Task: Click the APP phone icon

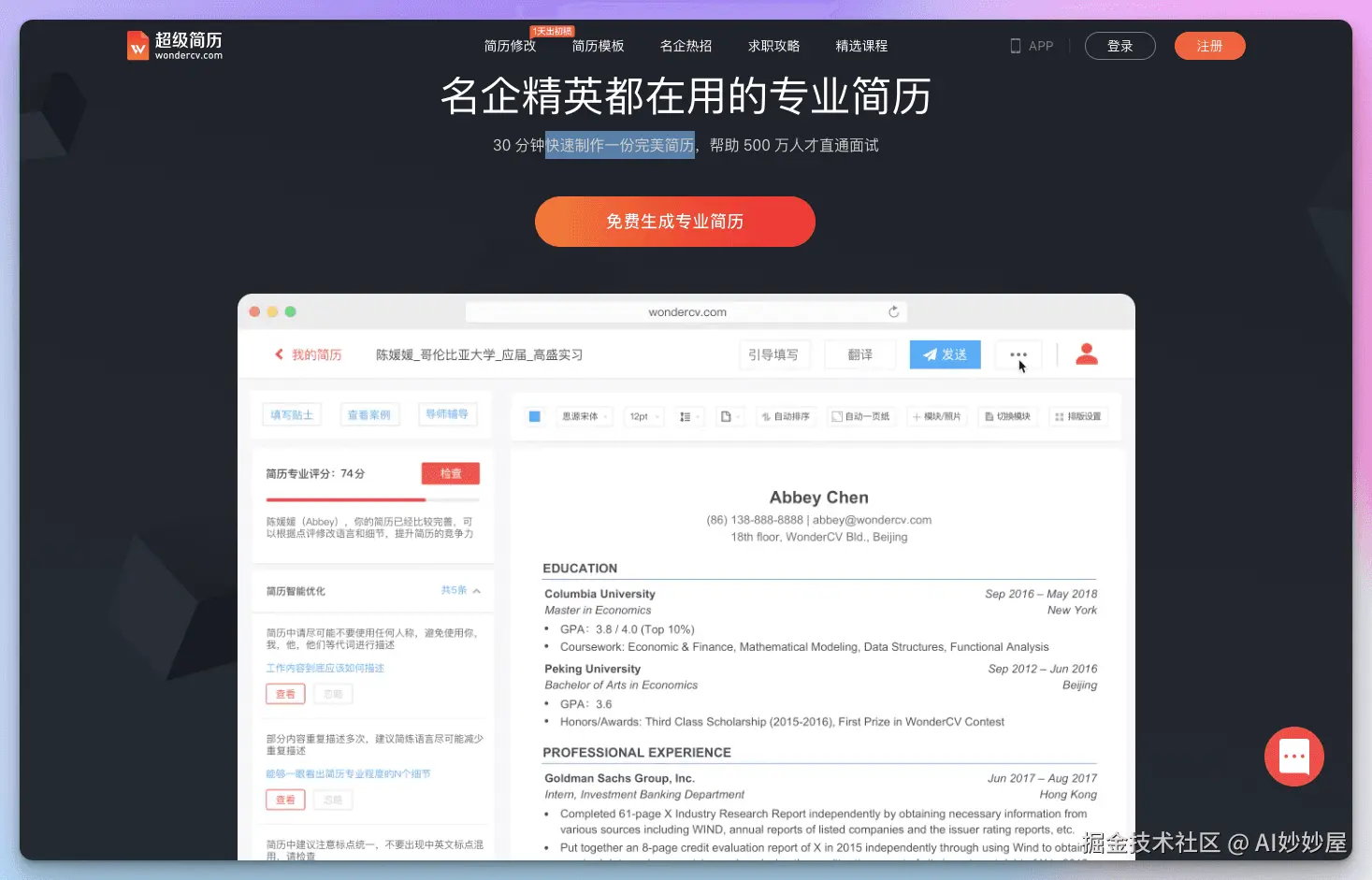Action: (x=1015, y=46)
